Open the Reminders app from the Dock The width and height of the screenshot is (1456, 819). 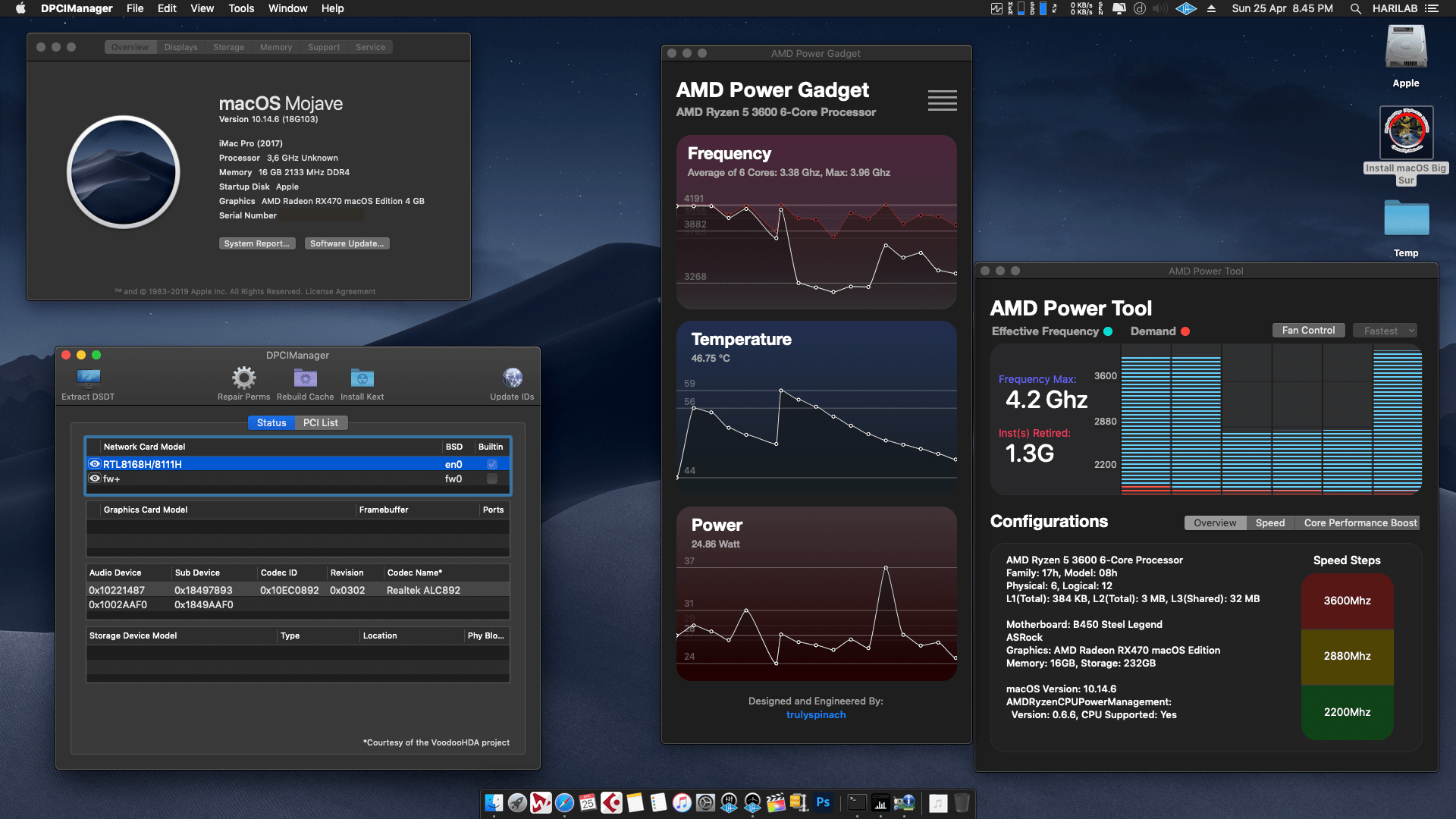coord(658,802)
